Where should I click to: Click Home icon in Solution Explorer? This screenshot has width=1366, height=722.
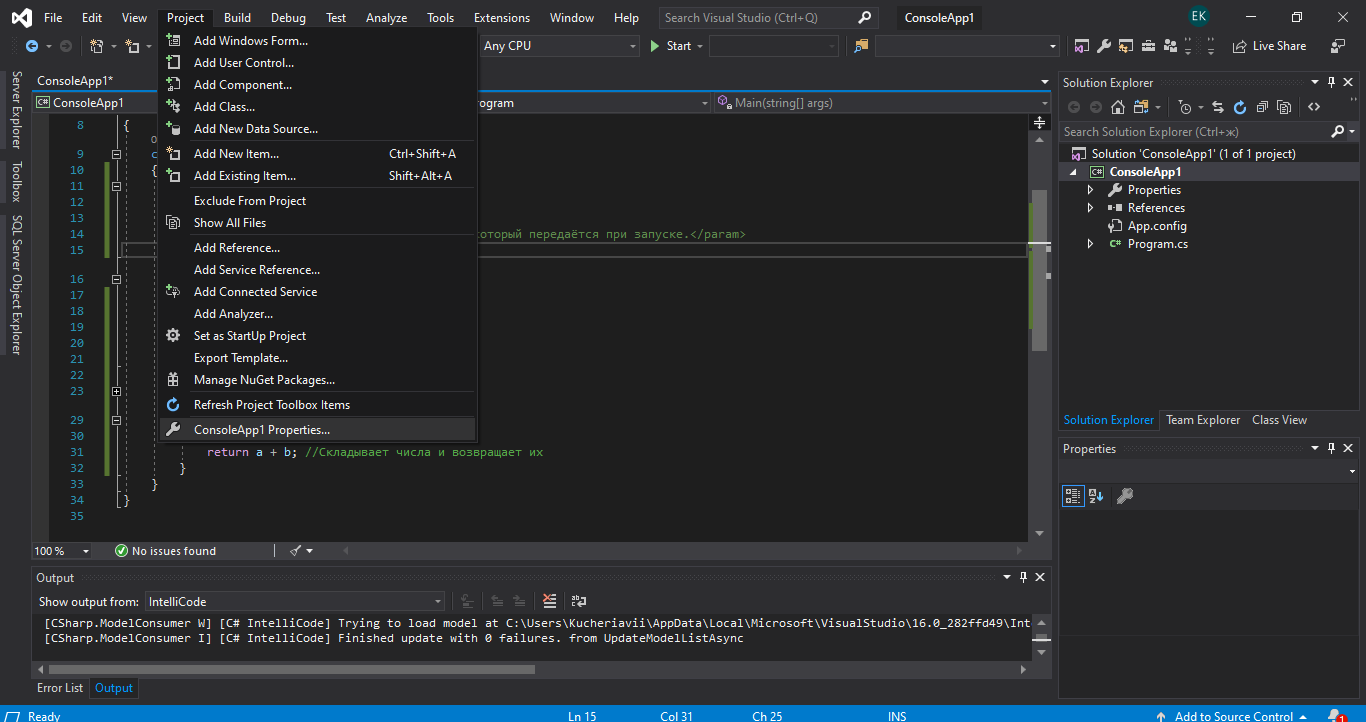tap(1118, 107)
